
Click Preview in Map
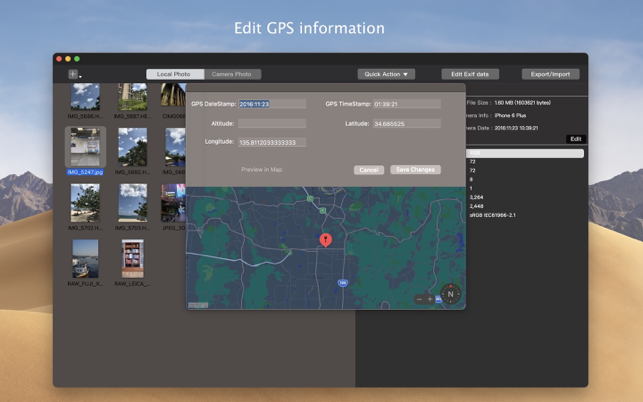pyautogui.click(x=261, y=169)
